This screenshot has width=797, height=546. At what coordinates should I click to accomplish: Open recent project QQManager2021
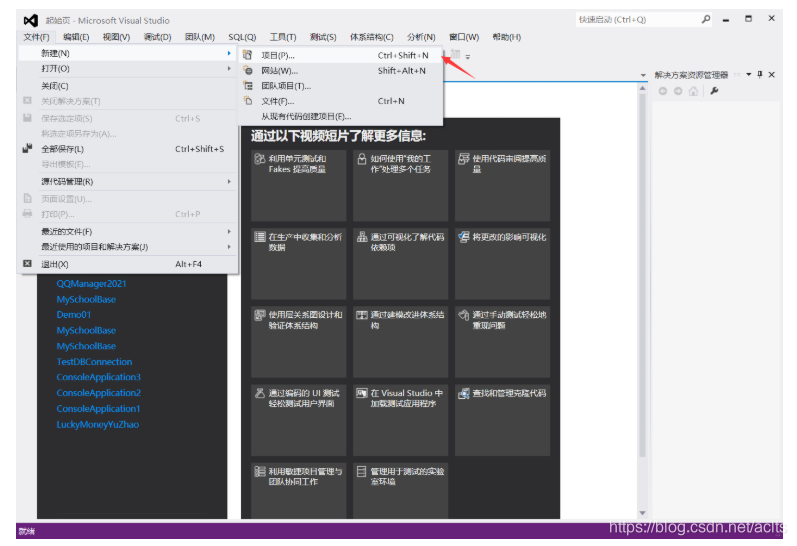91,283
